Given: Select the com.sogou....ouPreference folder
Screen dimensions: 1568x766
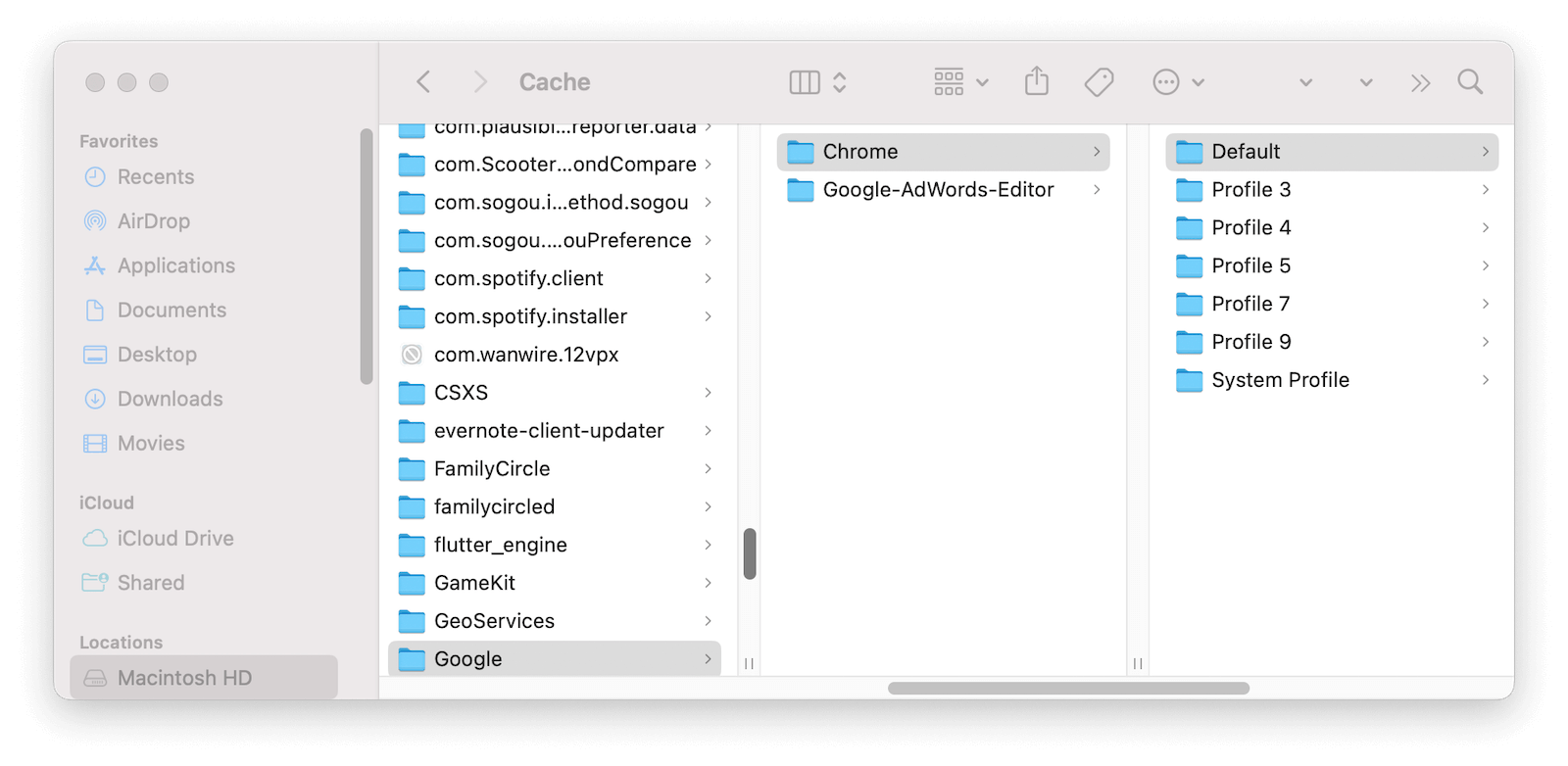Looking at the screenshot, I should (555, 241).
